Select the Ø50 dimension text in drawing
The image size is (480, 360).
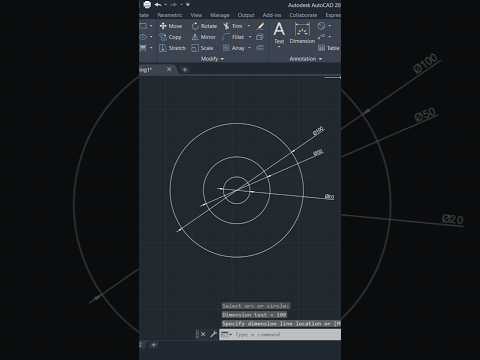point(318,153)
